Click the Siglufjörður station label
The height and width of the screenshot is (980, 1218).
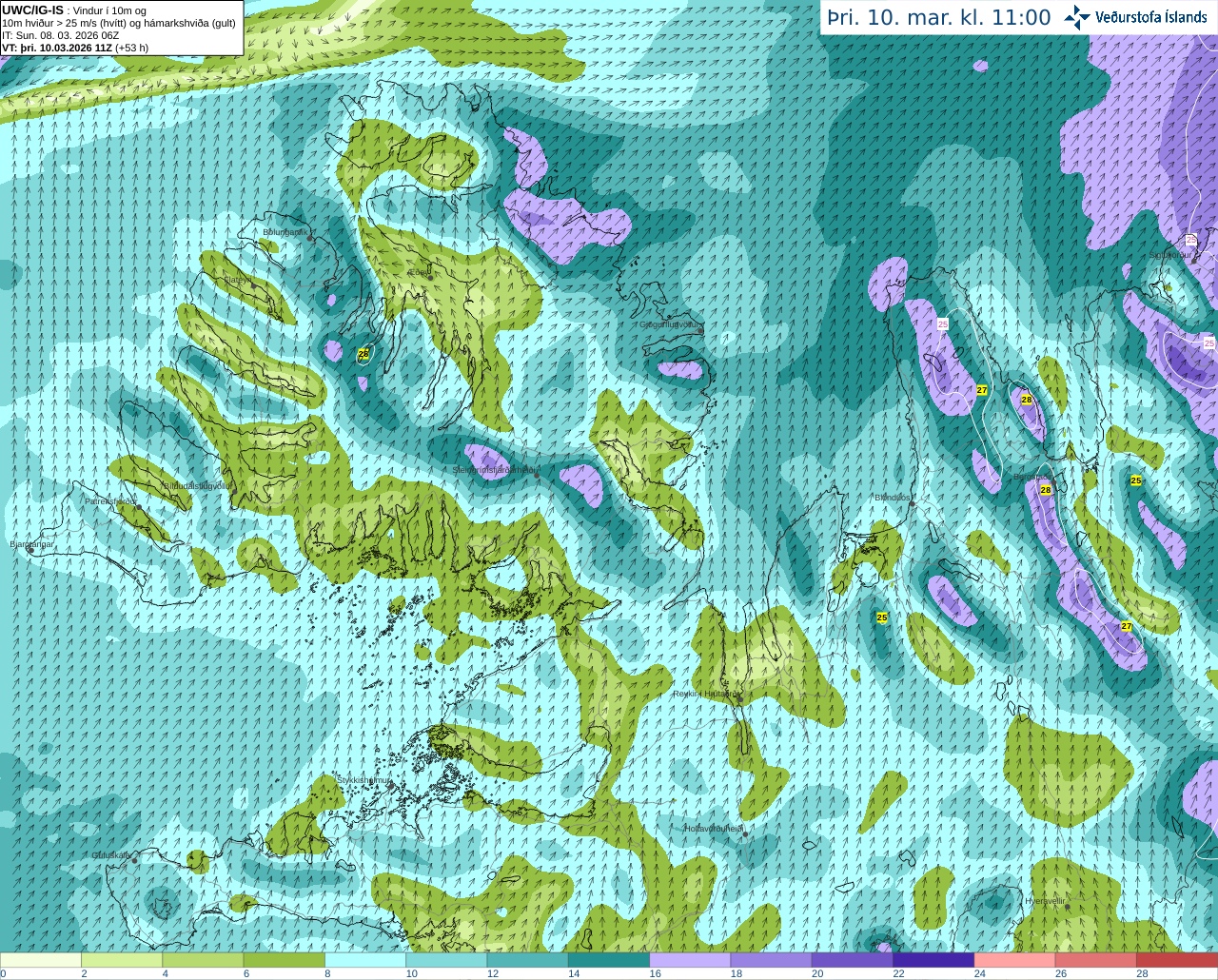pyautogui.click(x=1170, y=255)
